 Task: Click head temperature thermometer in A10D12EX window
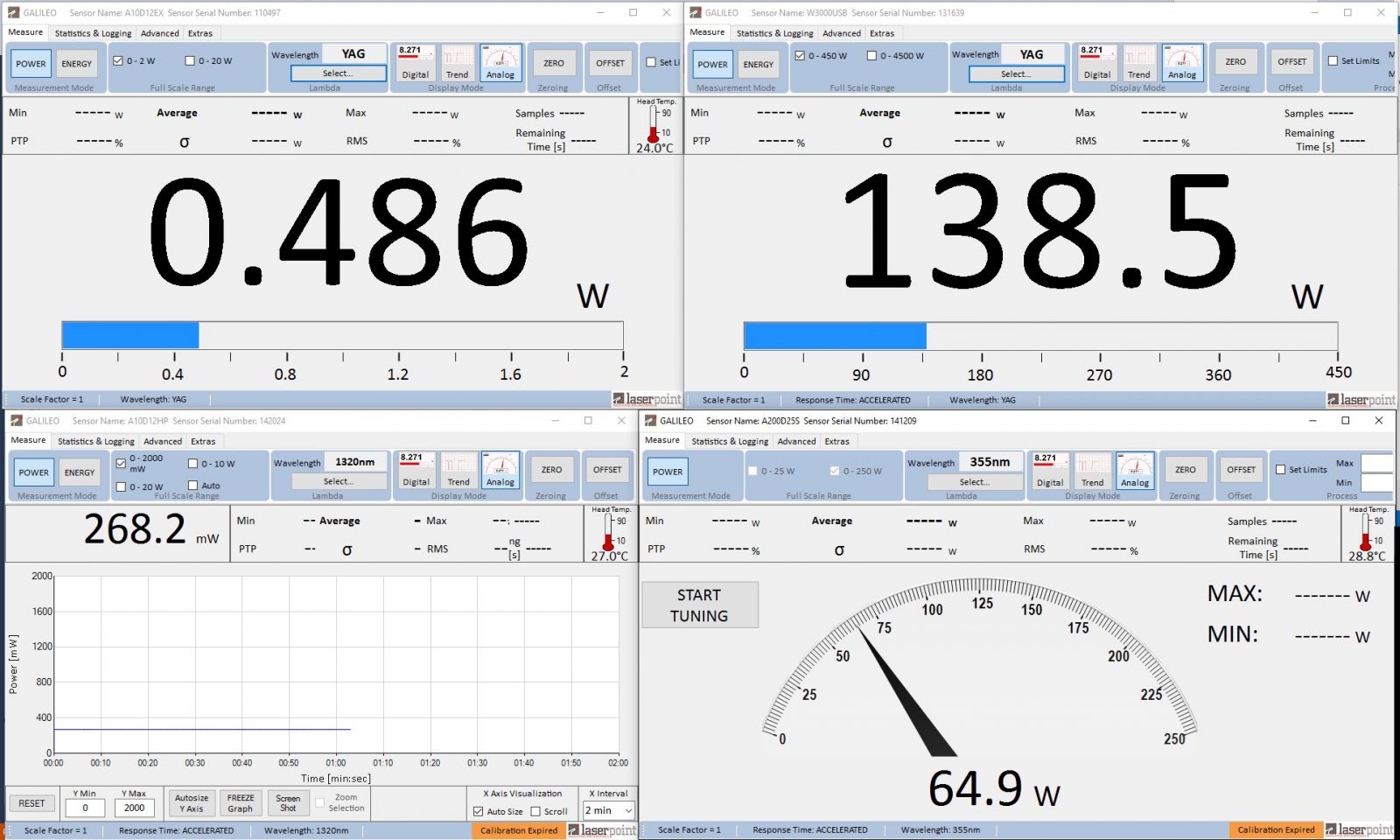pos(653,124)
